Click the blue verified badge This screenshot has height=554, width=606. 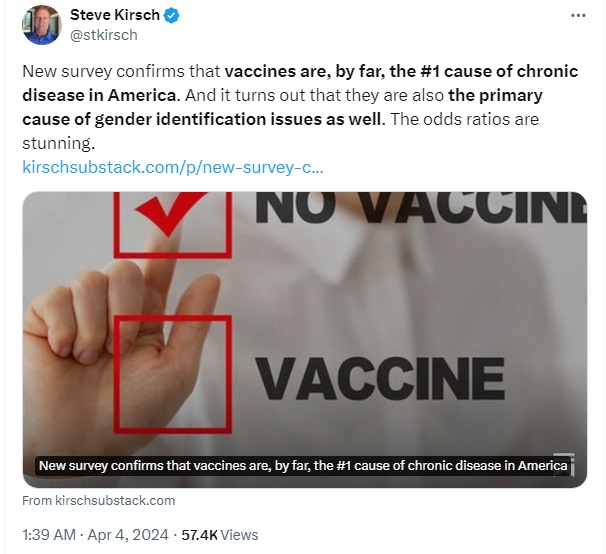coord(171,16)
